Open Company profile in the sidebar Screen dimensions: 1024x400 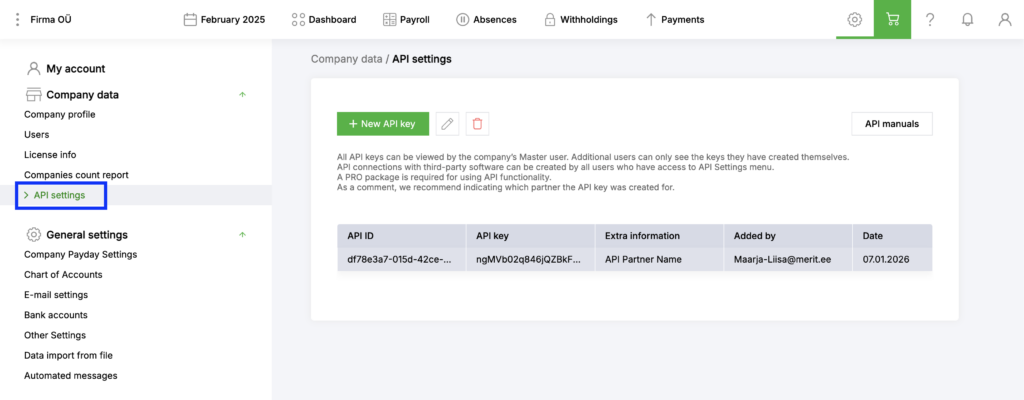pyautogui.click(x=60, y=114)
